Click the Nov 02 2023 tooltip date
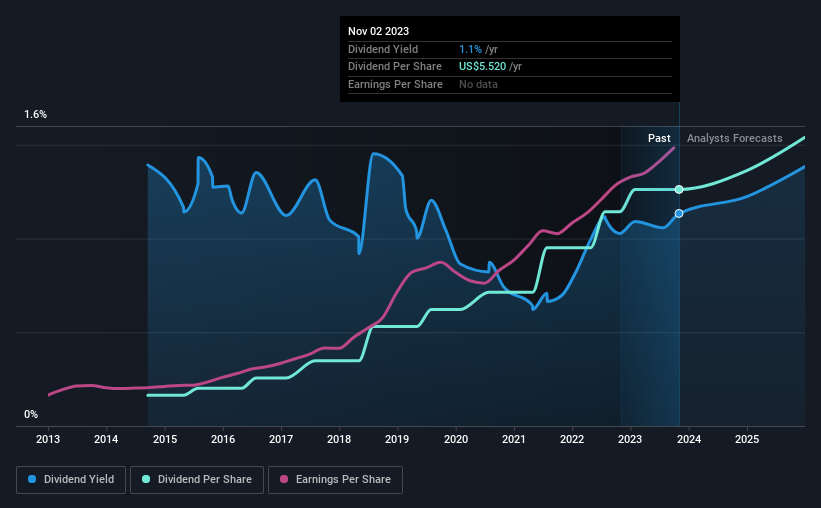Viewport: 821px width, 508px height. point(378,31)
